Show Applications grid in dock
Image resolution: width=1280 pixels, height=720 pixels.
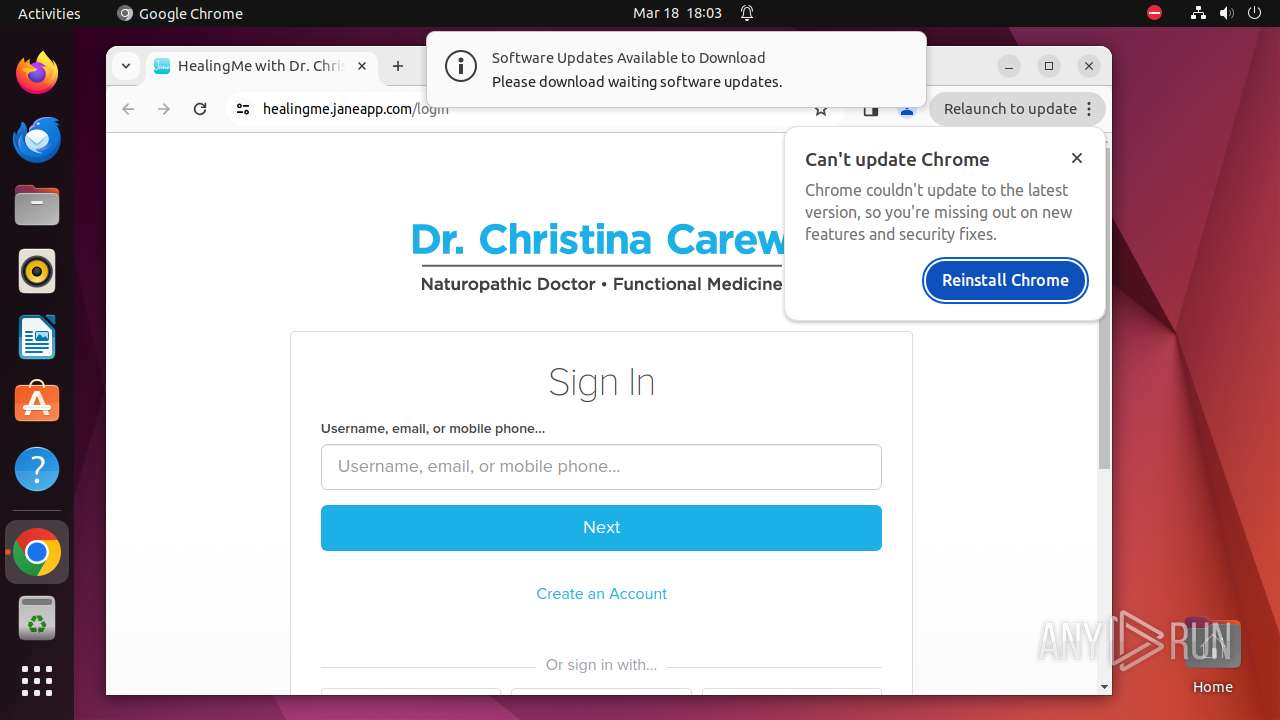point(37,681)
